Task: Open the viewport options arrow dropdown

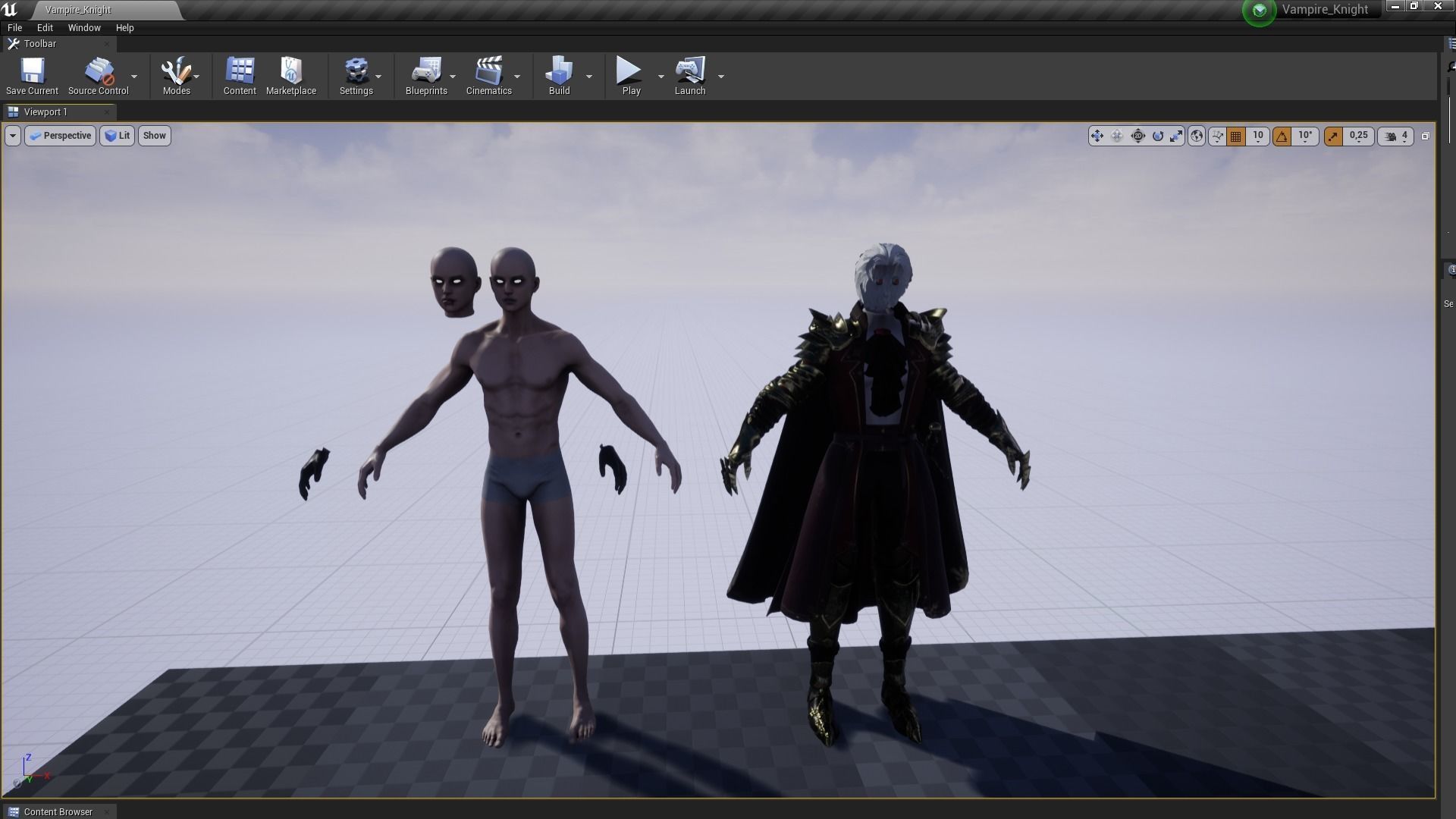Action: tap(13, 136)
